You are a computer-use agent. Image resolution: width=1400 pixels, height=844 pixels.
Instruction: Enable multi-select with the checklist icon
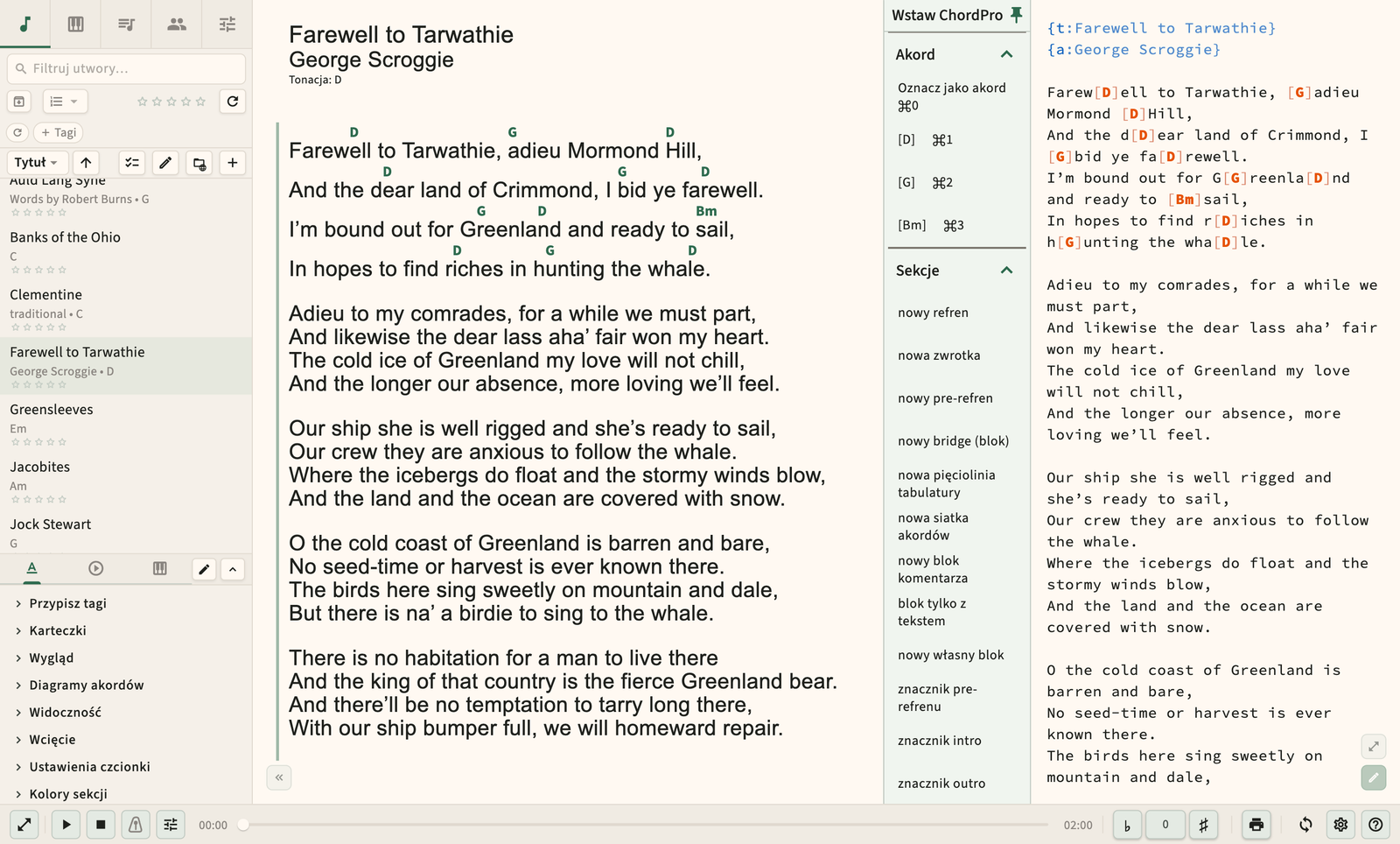(x=131, y=163)
